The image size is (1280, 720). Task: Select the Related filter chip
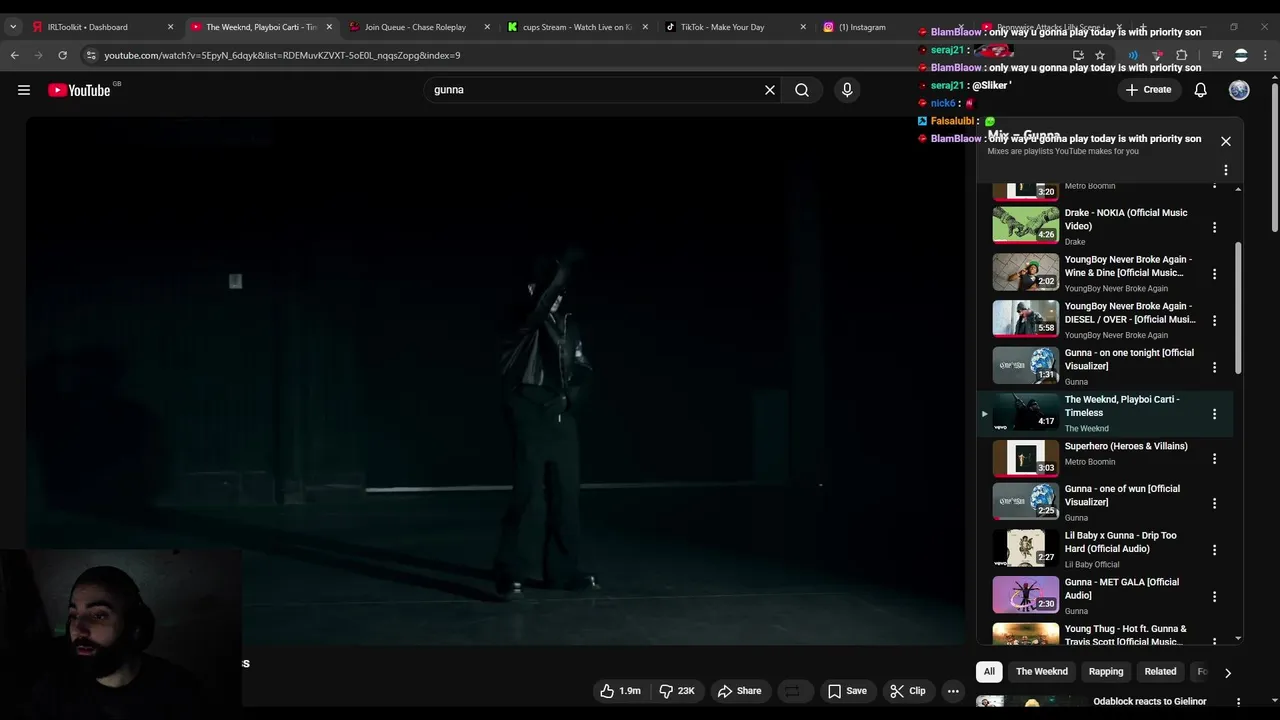tap(1160, 672)
